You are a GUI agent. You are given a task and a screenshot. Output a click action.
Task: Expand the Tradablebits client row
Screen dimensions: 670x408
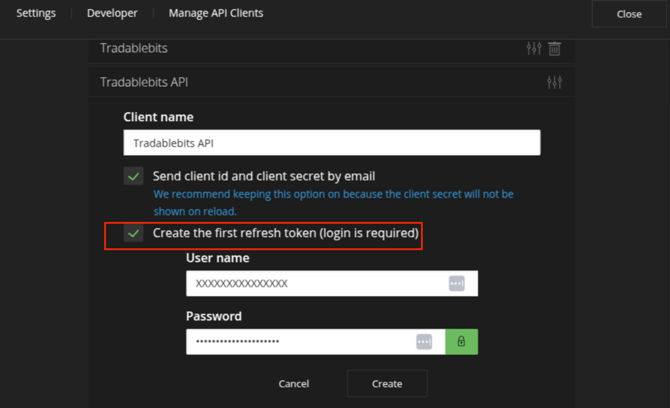pyautogui.click(x=300, y=48)
